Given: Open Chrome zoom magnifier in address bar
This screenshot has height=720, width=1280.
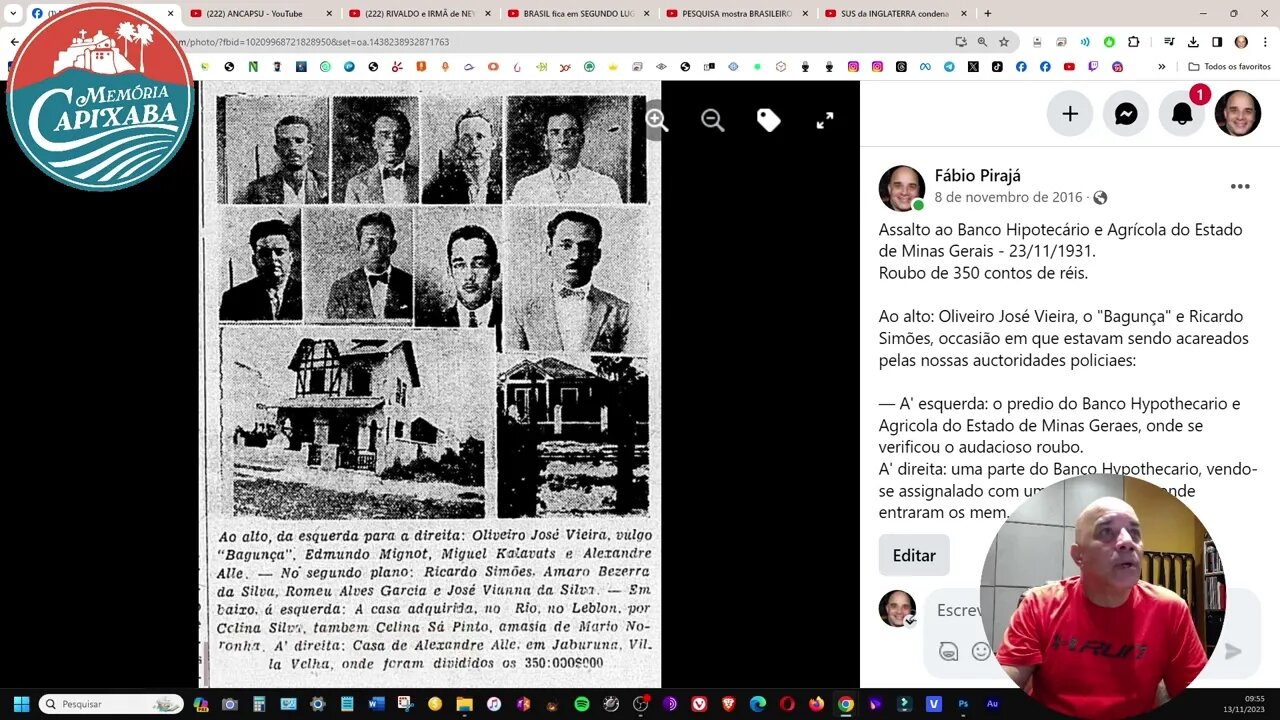Looking at the screenshot, I should [x=982, y=42].
